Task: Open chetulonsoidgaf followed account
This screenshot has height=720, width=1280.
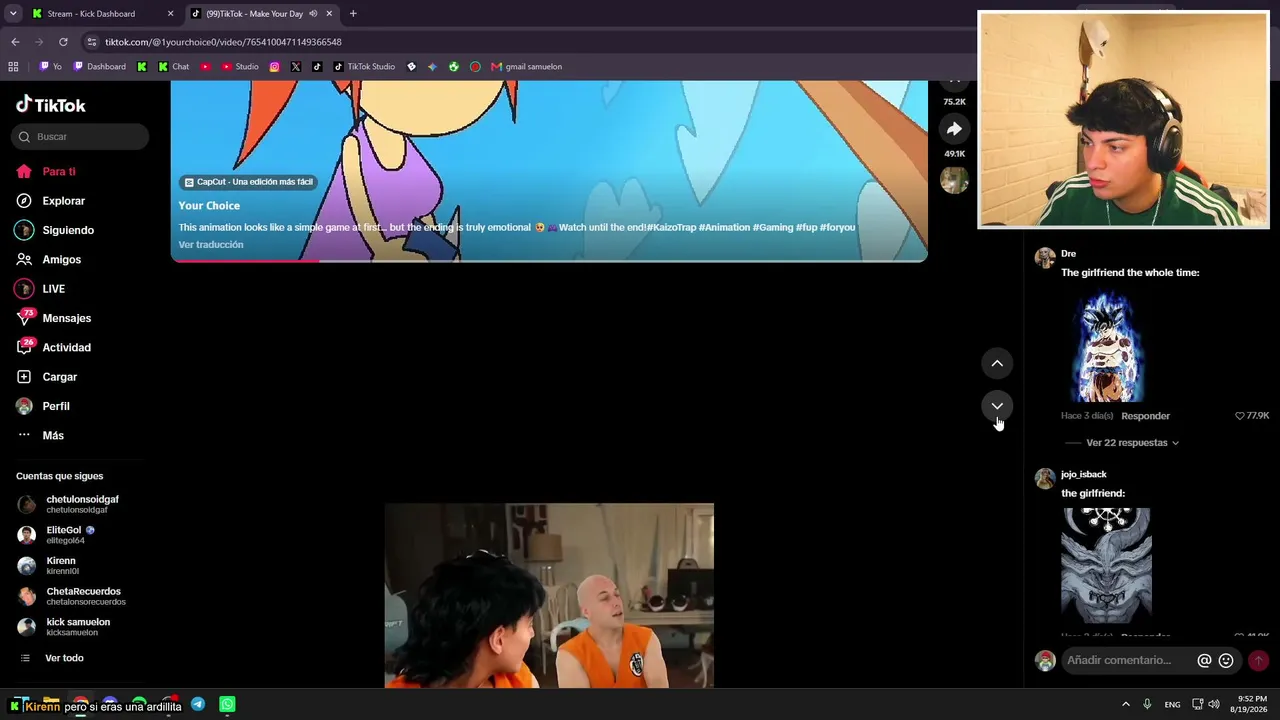Action: [68, 504]
